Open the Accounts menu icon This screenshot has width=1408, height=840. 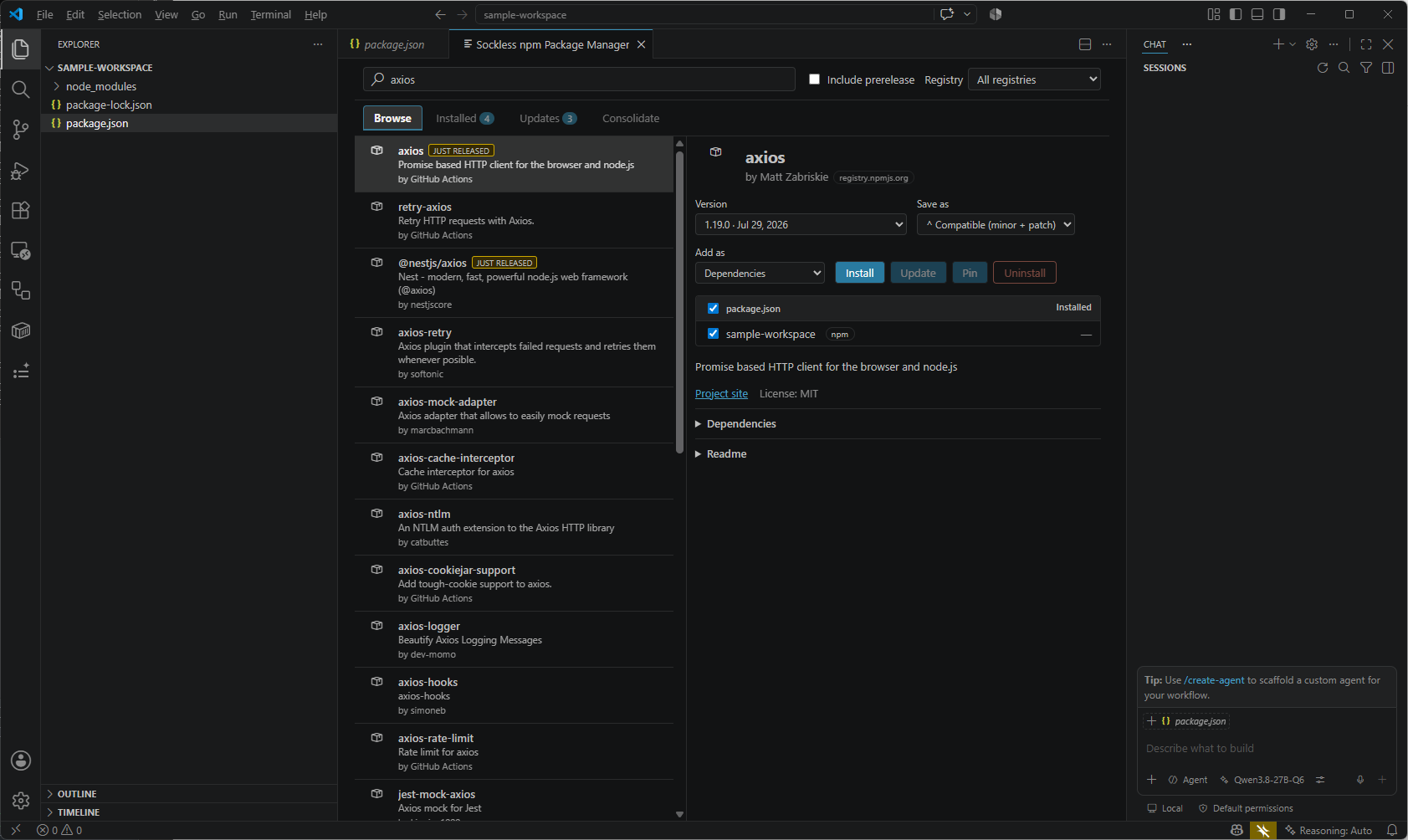(x=21, y=761)
